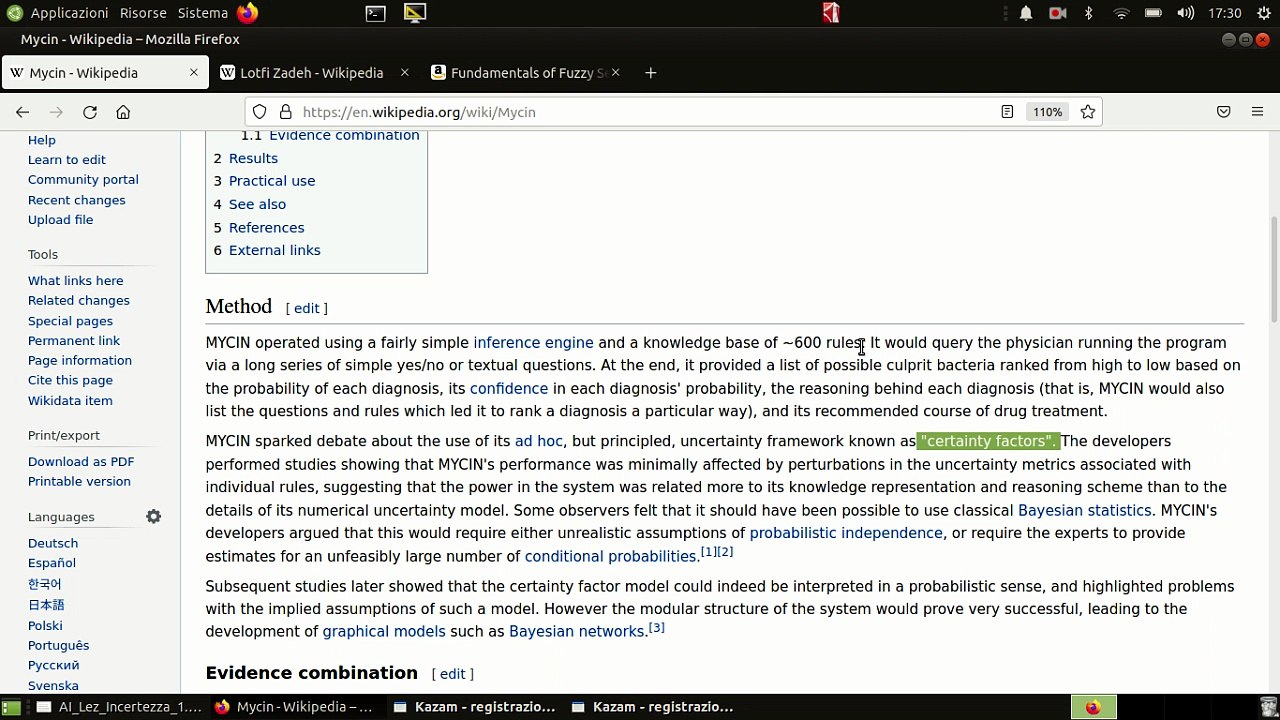Open the Firefox home page icon
1280x720 pixels.
click(123, 112)
